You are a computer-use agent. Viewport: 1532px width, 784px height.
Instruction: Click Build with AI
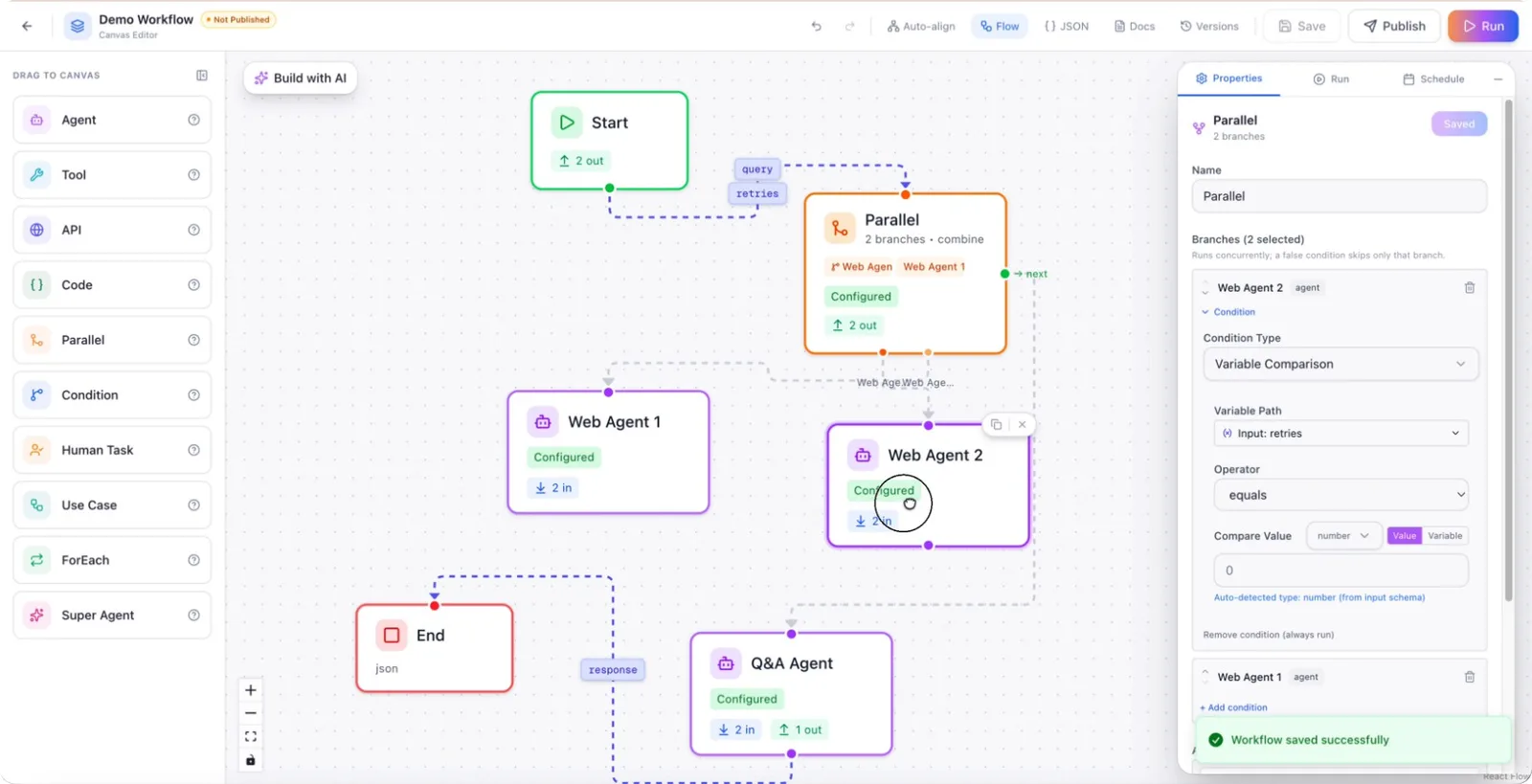tap(301, 78)
